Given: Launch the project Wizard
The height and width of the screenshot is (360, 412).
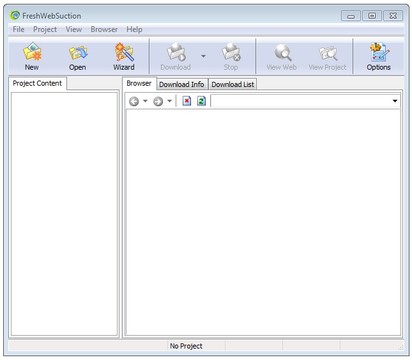Looking at the screenshot, I should click(x=124, y=57).
